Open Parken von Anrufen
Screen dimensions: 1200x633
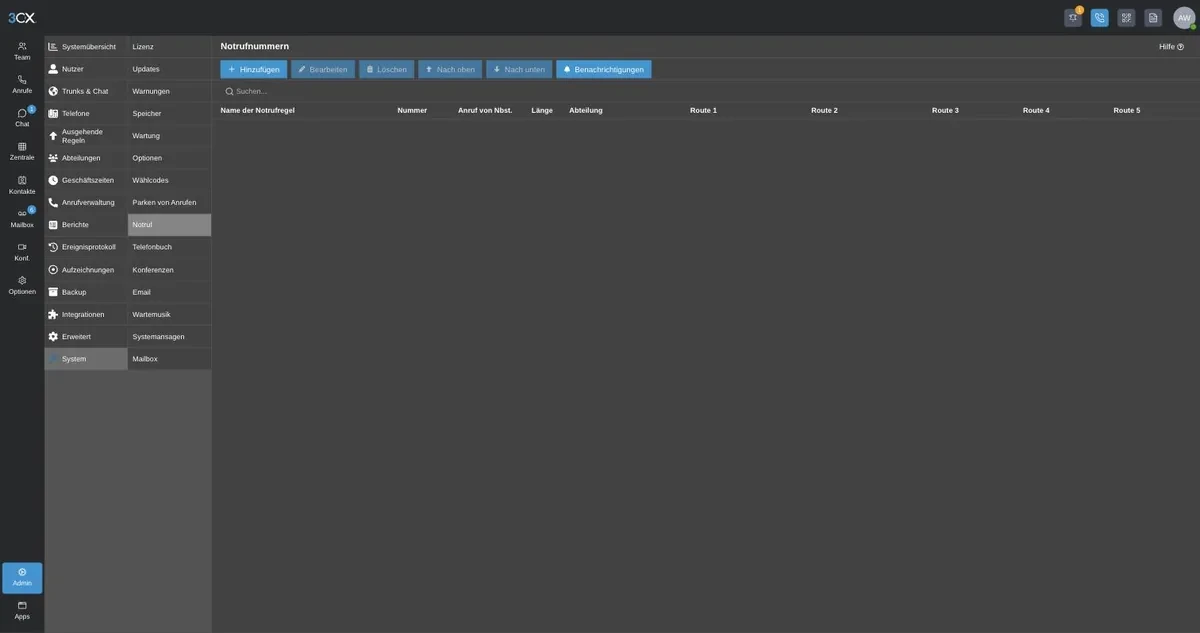[169, 203]
